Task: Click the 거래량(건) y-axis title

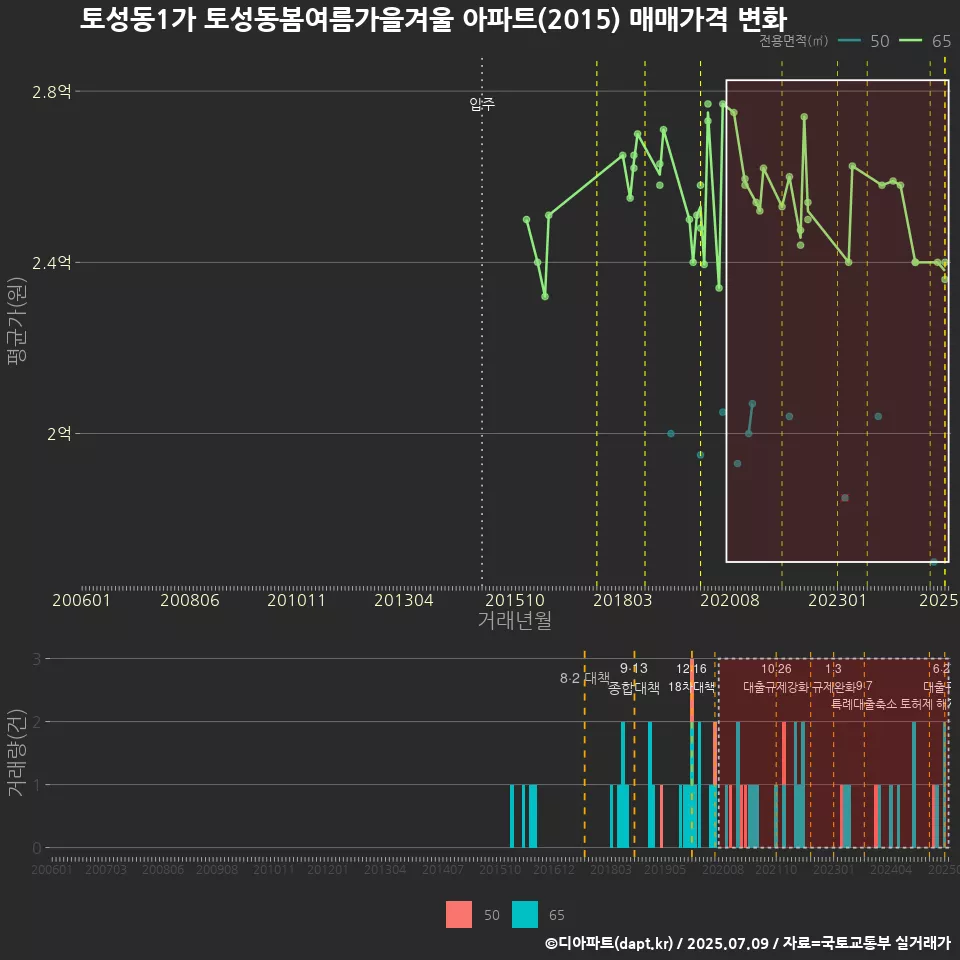Action: [17, 752]
